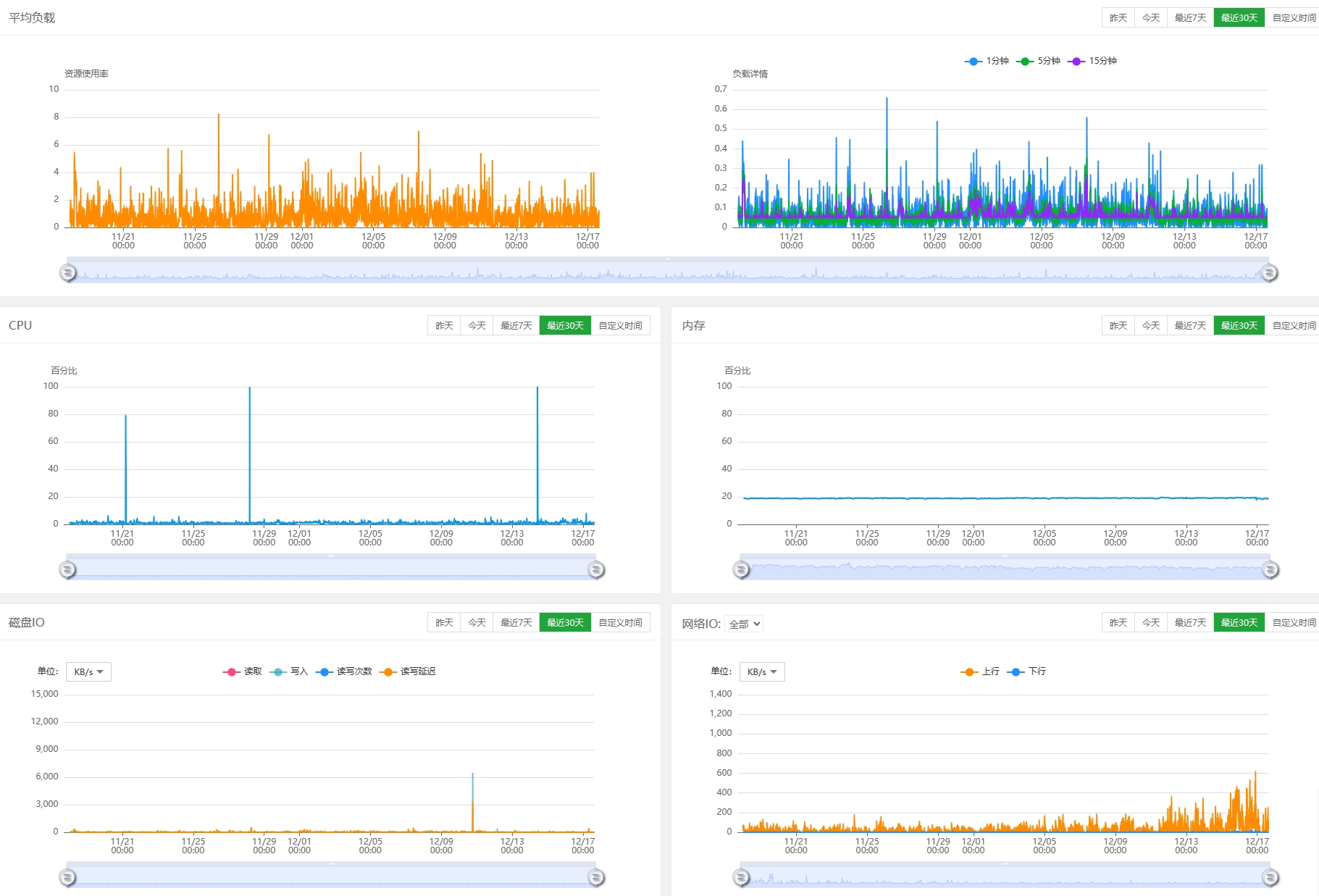
Task: Open 自定义时间 in the 平均负载 panel
Action: (x=1294, y=17)
